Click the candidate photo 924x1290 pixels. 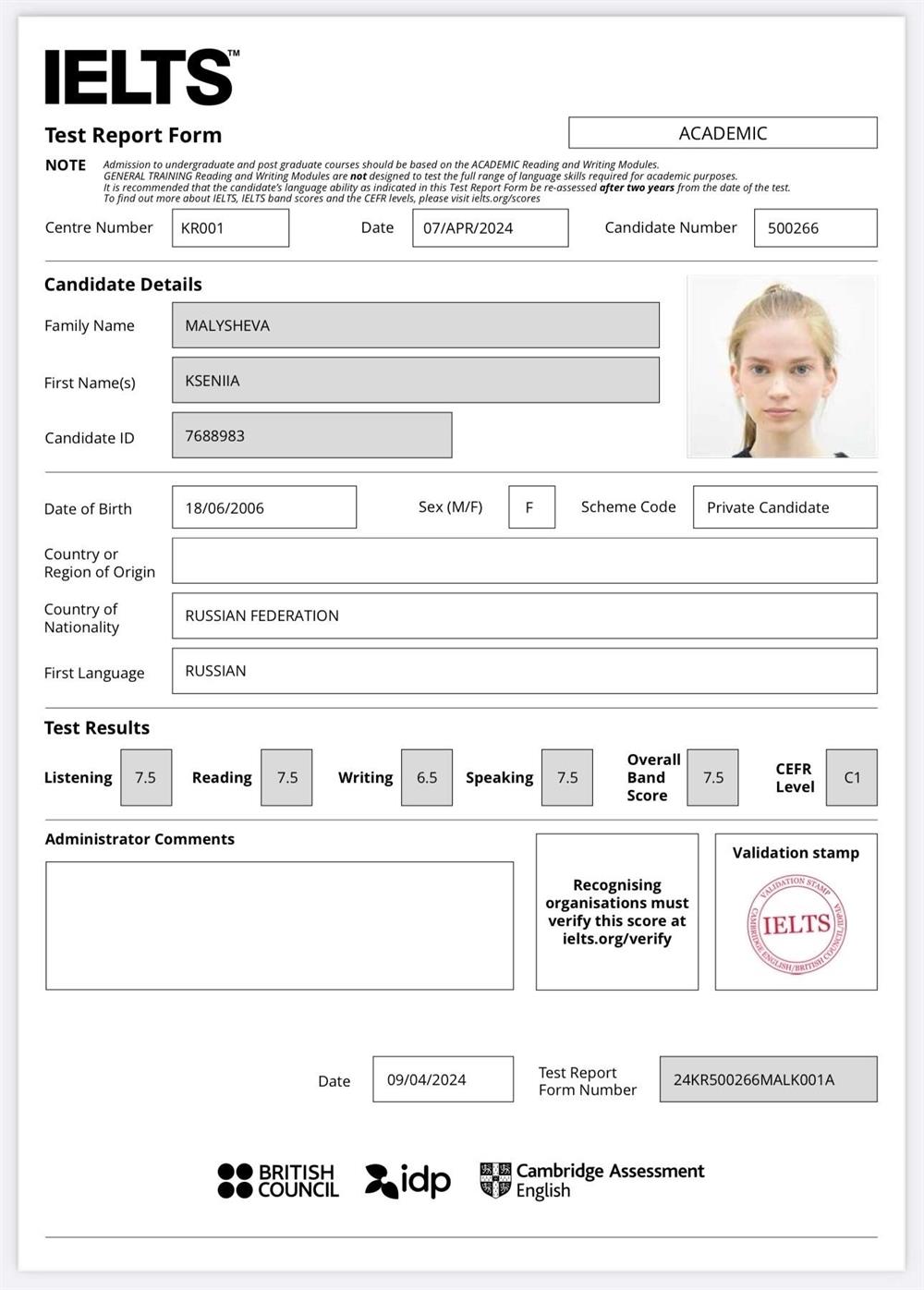click(782, 367)
